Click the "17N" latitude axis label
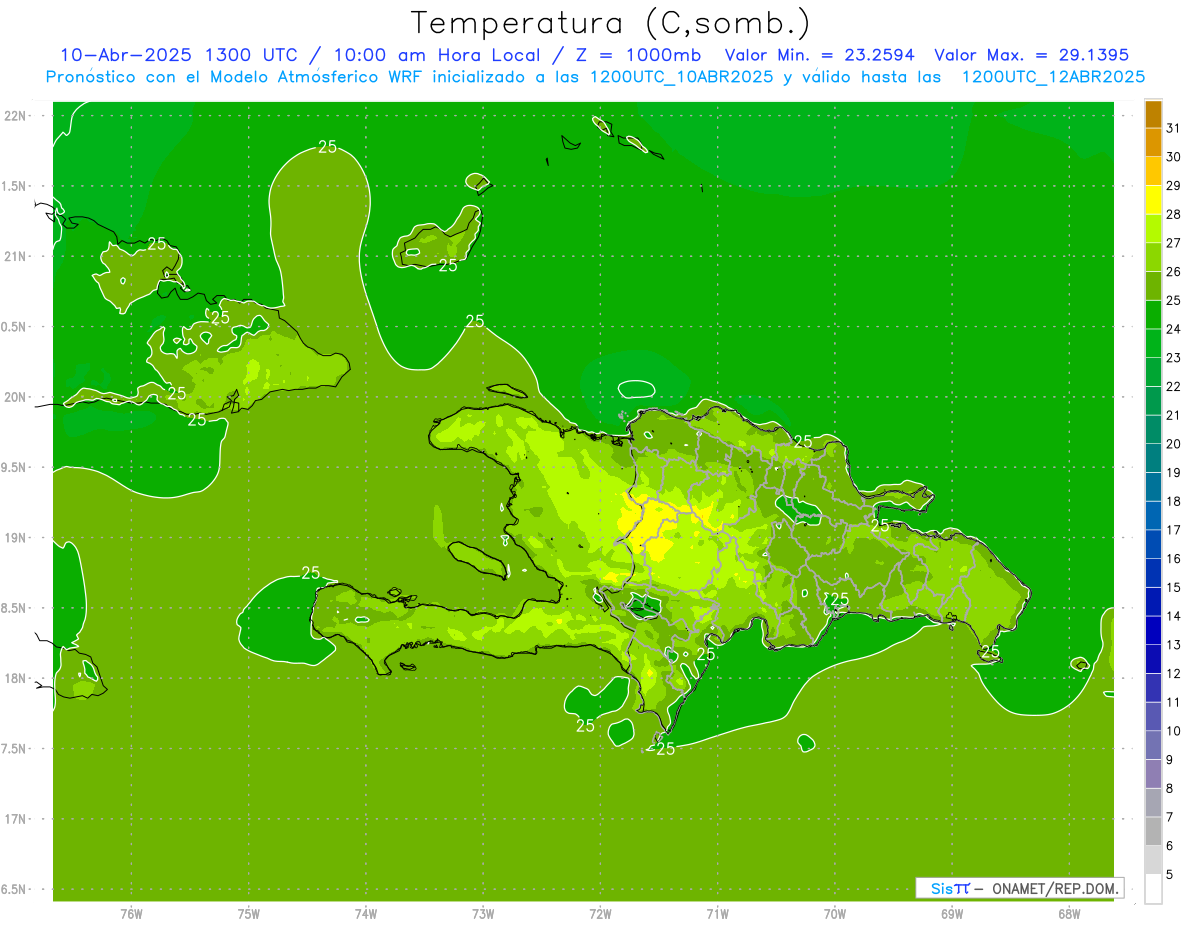The width and height of the screenshot is (1200, 927). [x=15, y=819]
